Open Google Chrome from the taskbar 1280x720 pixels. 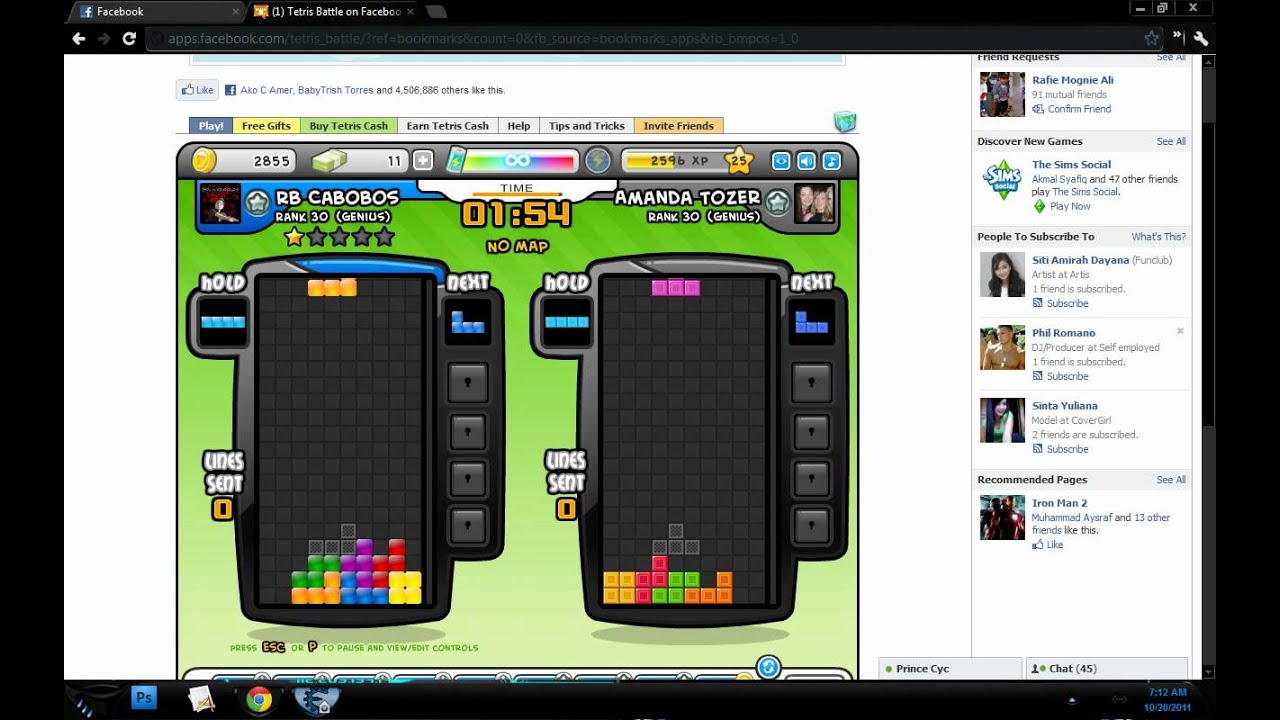[x=259, y=699]
